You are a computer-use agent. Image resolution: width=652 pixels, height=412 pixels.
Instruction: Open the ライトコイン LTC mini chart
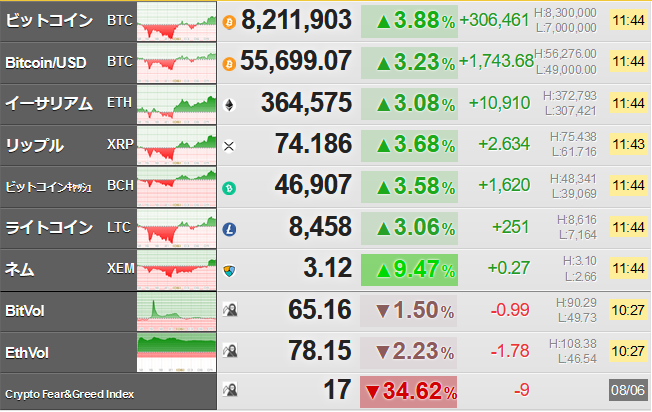176,228
